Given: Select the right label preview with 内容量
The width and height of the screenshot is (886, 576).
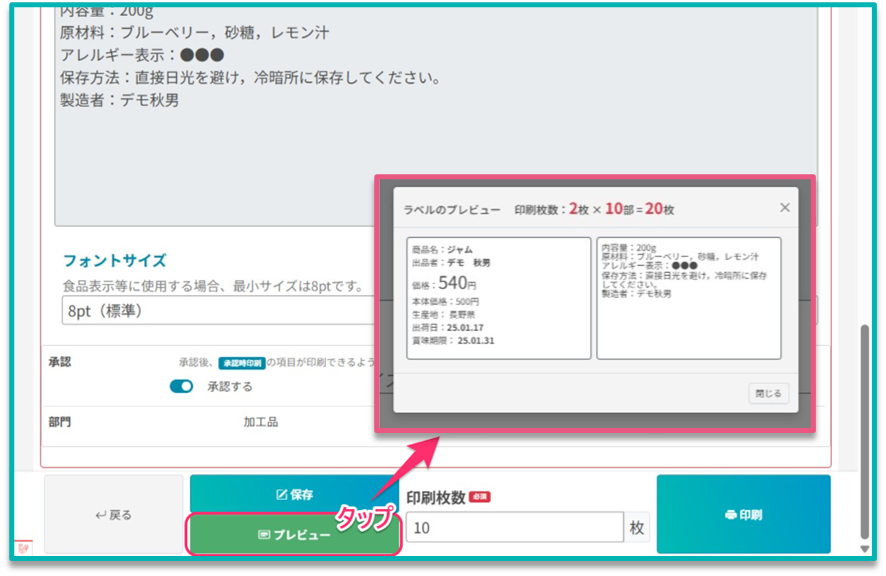Looking at the screenshot, I should pyautogui.click(x=688, y=298).
